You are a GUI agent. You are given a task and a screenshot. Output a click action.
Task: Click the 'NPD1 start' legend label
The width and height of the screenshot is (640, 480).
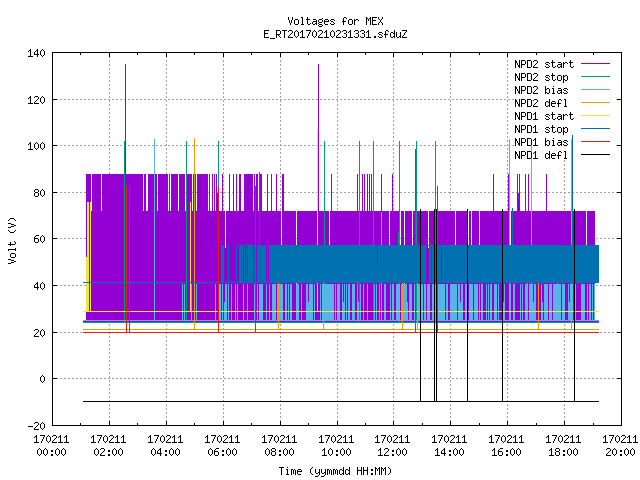tap(544, 116)
